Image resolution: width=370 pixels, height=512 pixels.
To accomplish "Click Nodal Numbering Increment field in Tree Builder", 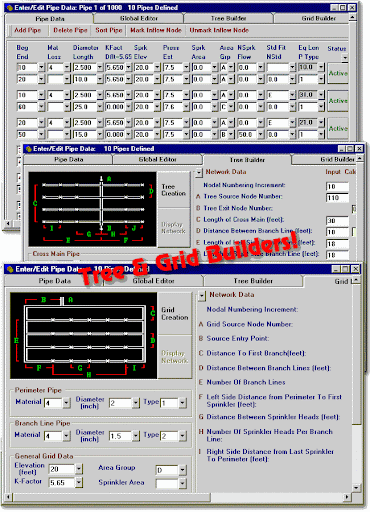I will [337, 186].
